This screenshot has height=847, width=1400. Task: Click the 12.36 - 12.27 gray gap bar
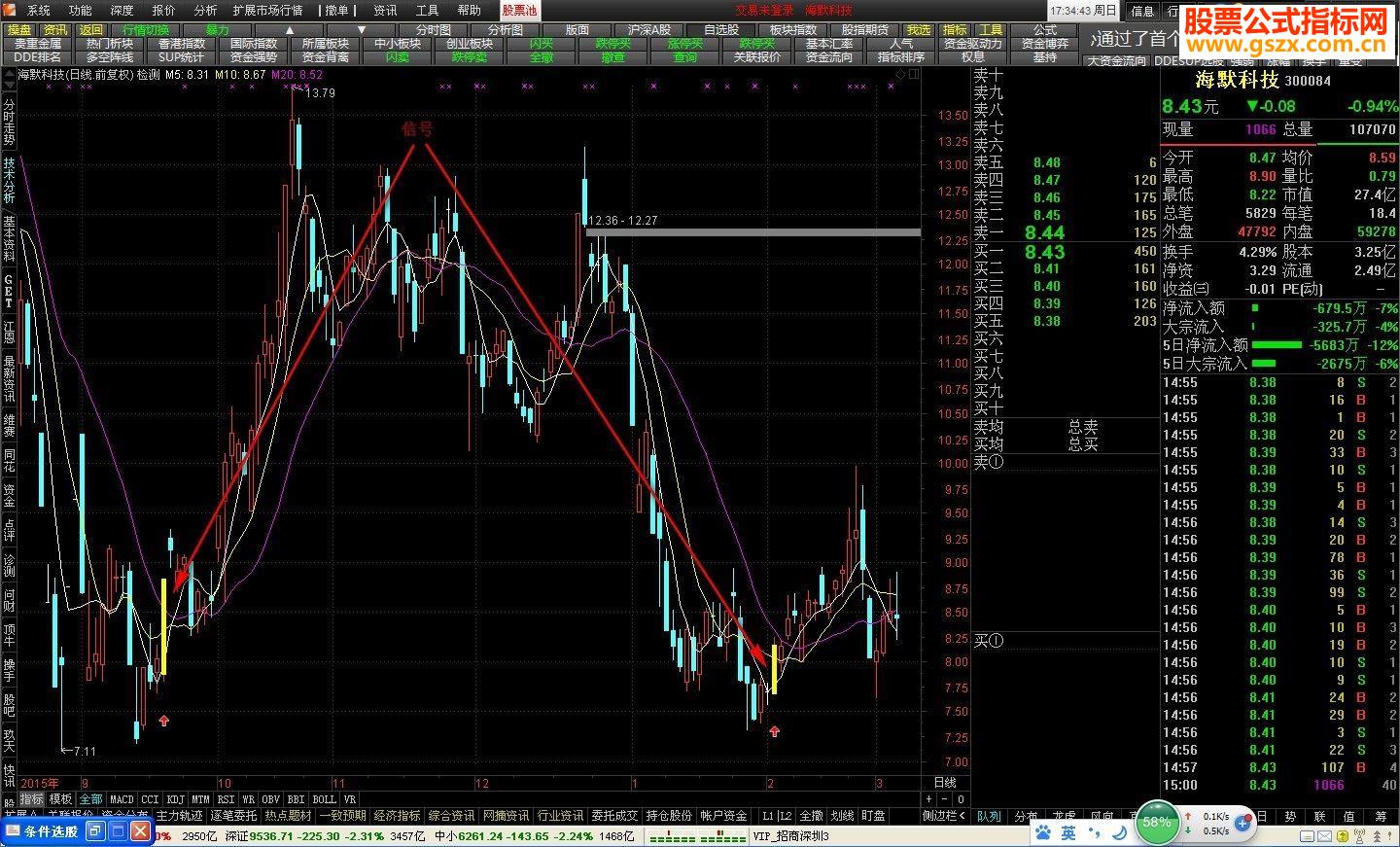tap(752, 232)
